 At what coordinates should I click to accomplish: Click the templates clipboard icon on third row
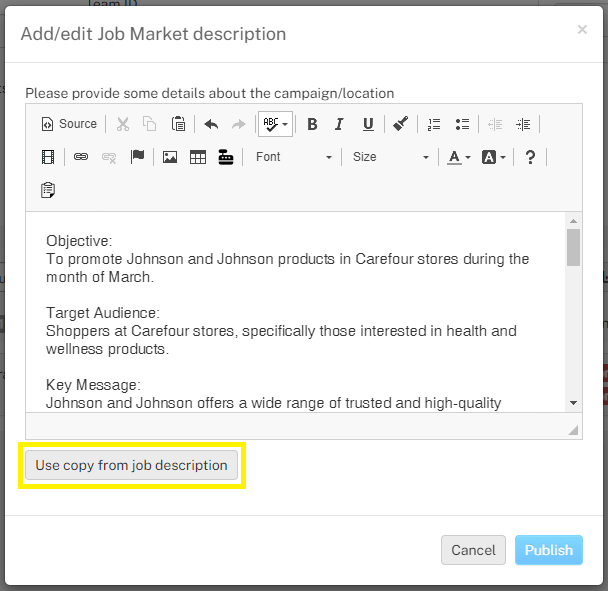click(48, 190)
